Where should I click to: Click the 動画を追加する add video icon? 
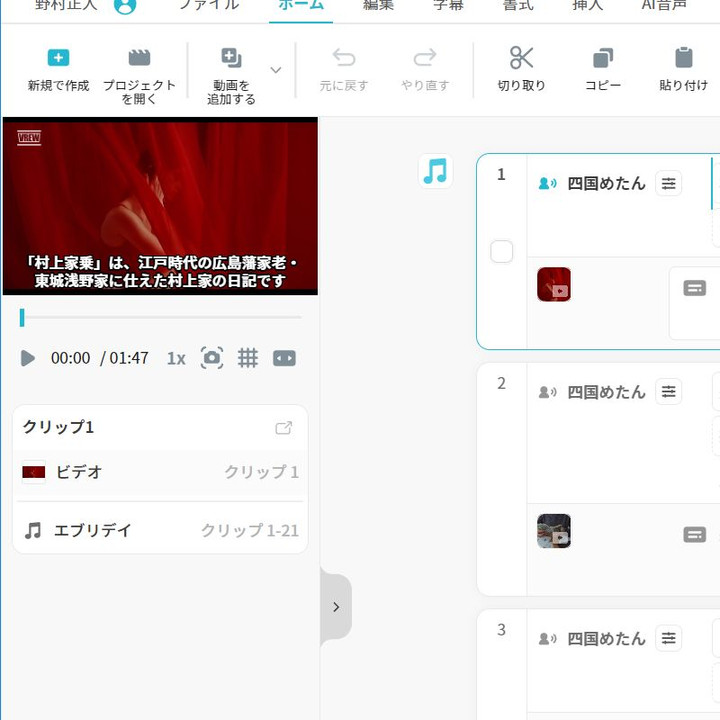[x=231, y=58]
